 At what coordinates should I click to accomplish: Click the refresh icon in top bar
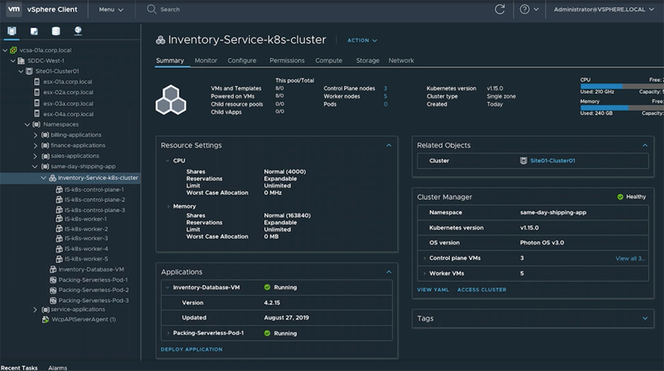click(x=500, y=9)
